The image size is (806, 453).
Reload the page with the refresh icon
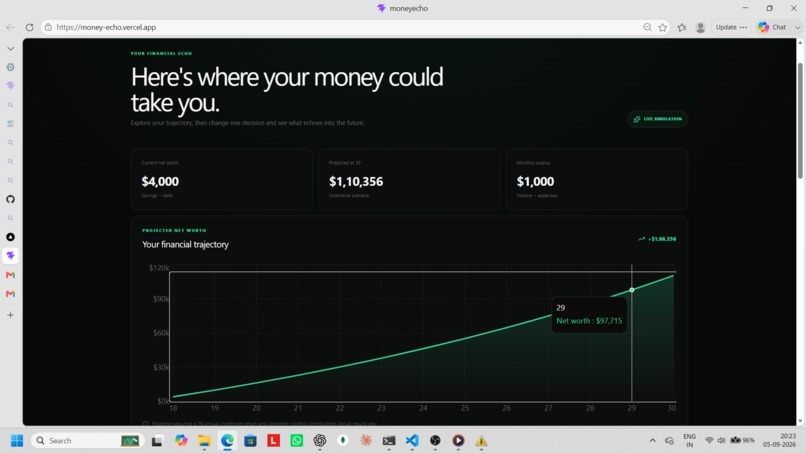29,27
